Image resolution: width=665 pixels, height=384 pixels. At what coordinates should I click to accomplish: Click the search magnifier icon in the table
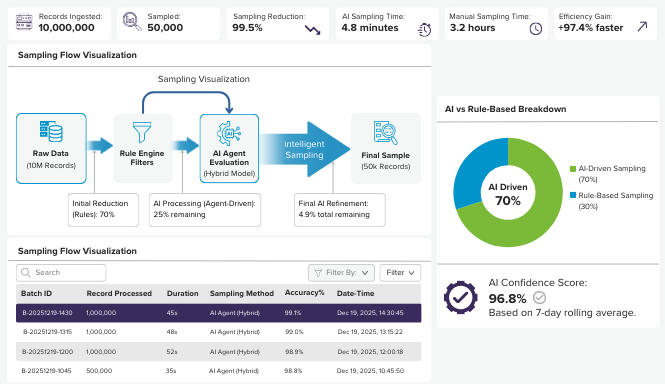26,272
